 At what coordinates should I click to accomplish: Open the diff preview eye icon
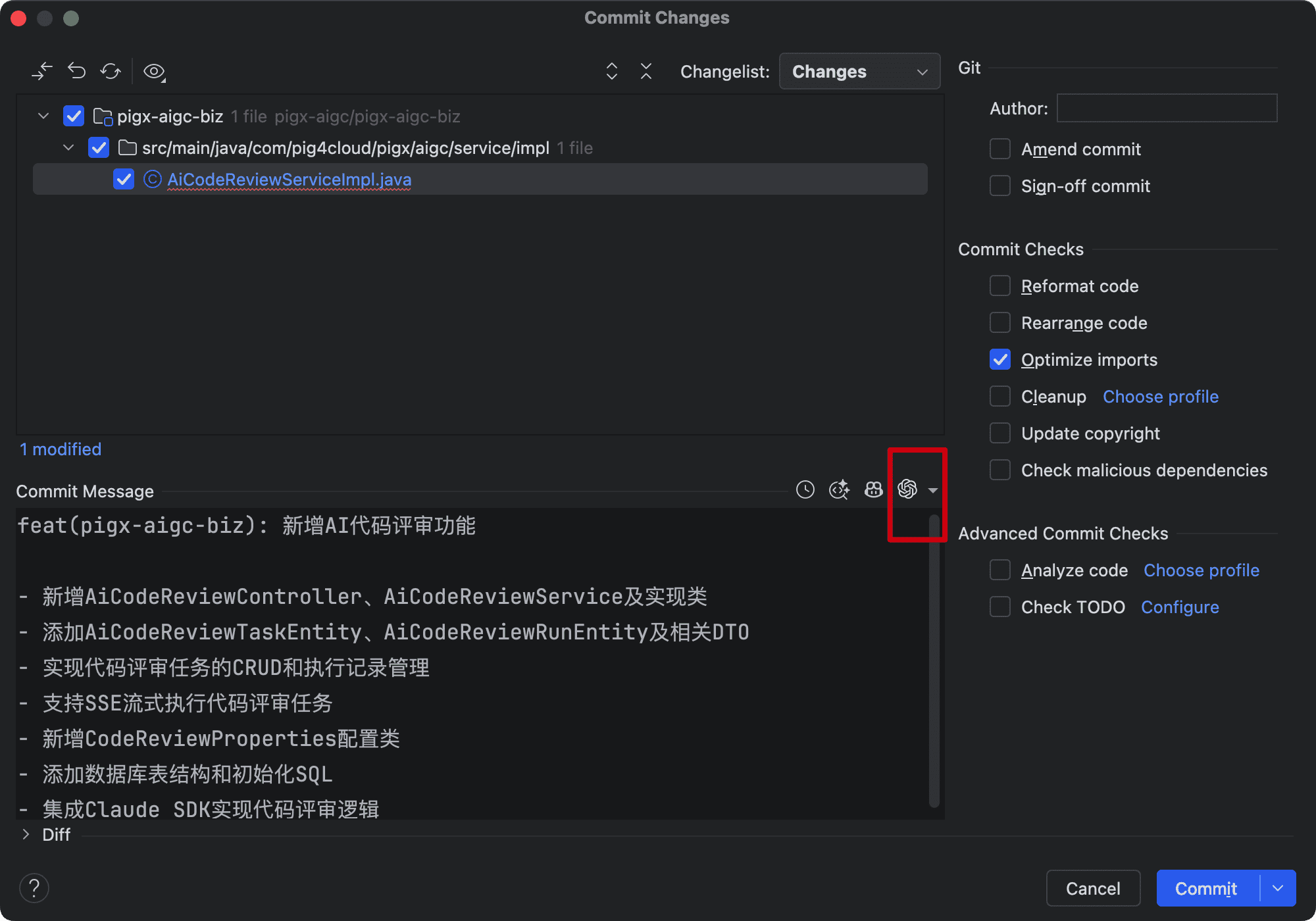coord(153,71)
